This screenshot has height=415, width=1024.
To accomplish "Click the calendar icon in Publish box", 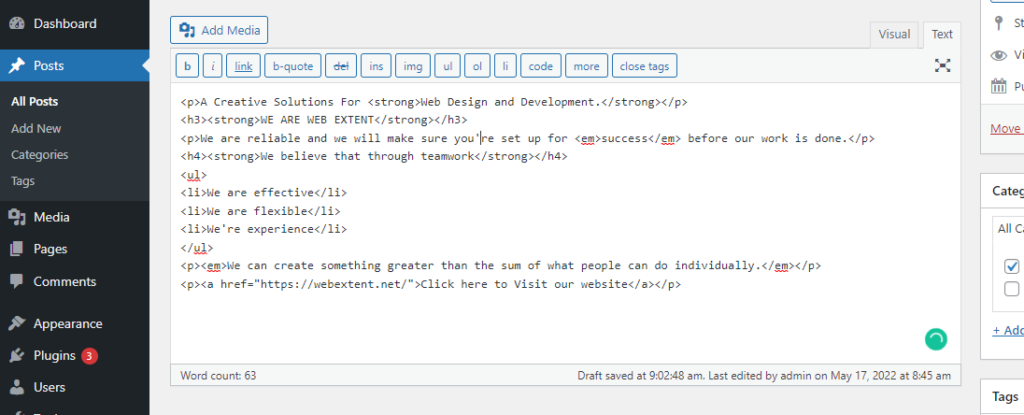I will point(999,86).
